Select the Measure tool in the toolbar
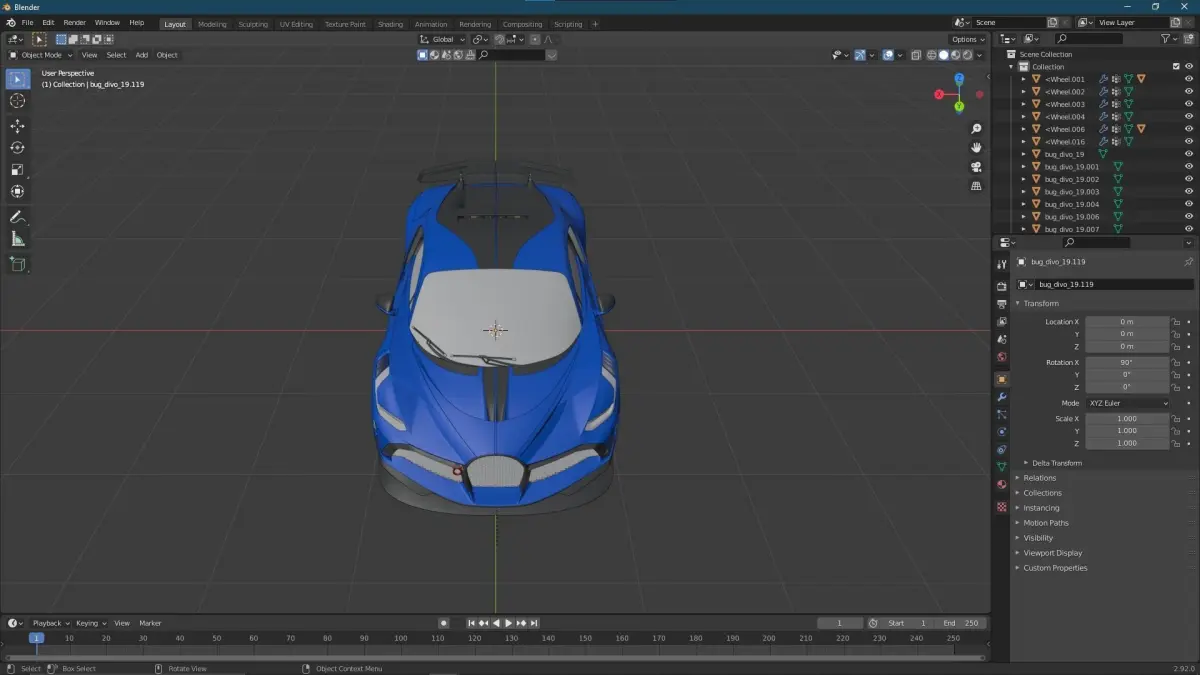 point(17,239)
